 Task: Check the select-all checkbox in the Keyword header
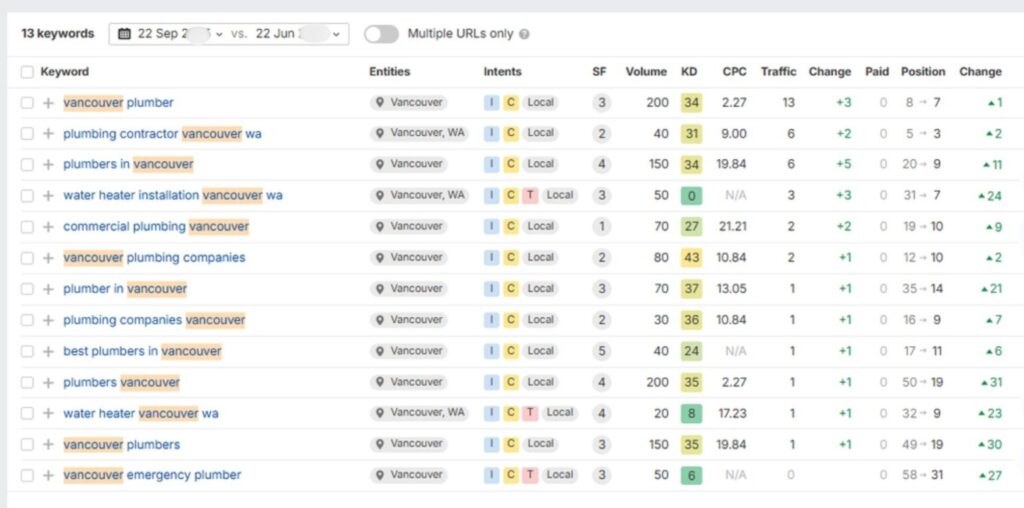tap(27, 72)
